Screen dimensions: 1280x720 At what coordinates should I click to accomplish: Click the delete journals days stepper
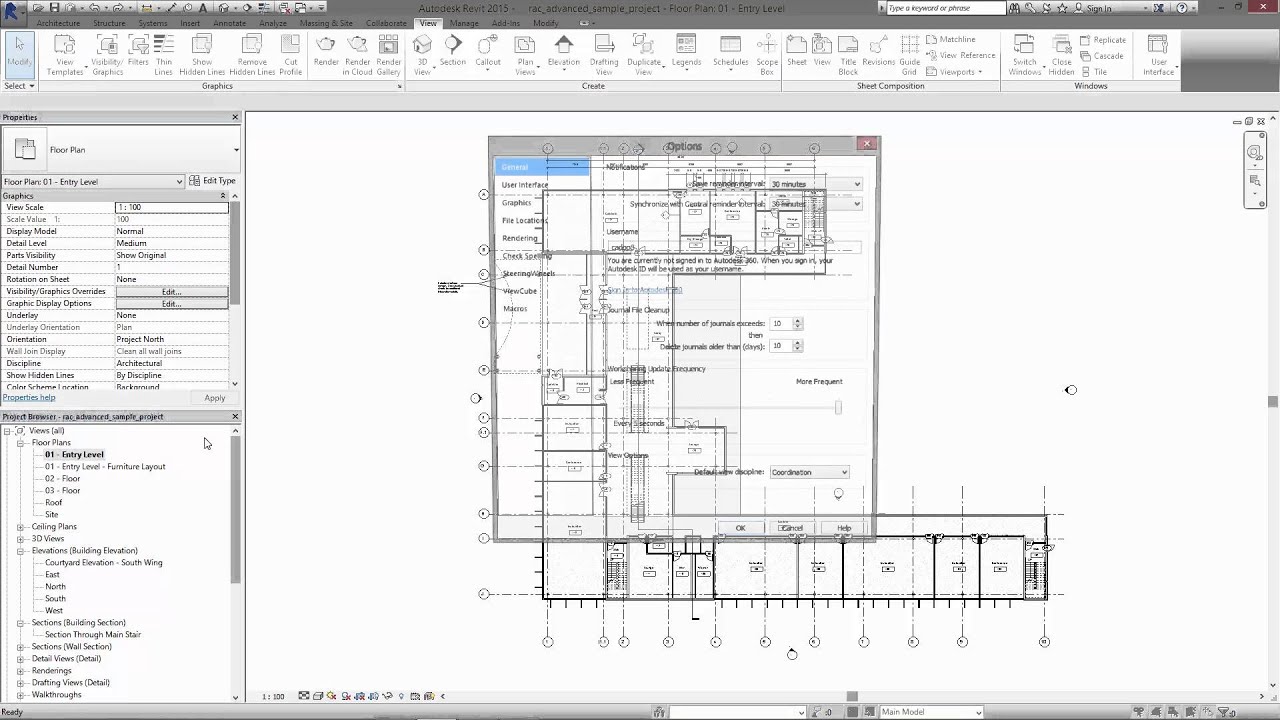[x=797, y=346]
